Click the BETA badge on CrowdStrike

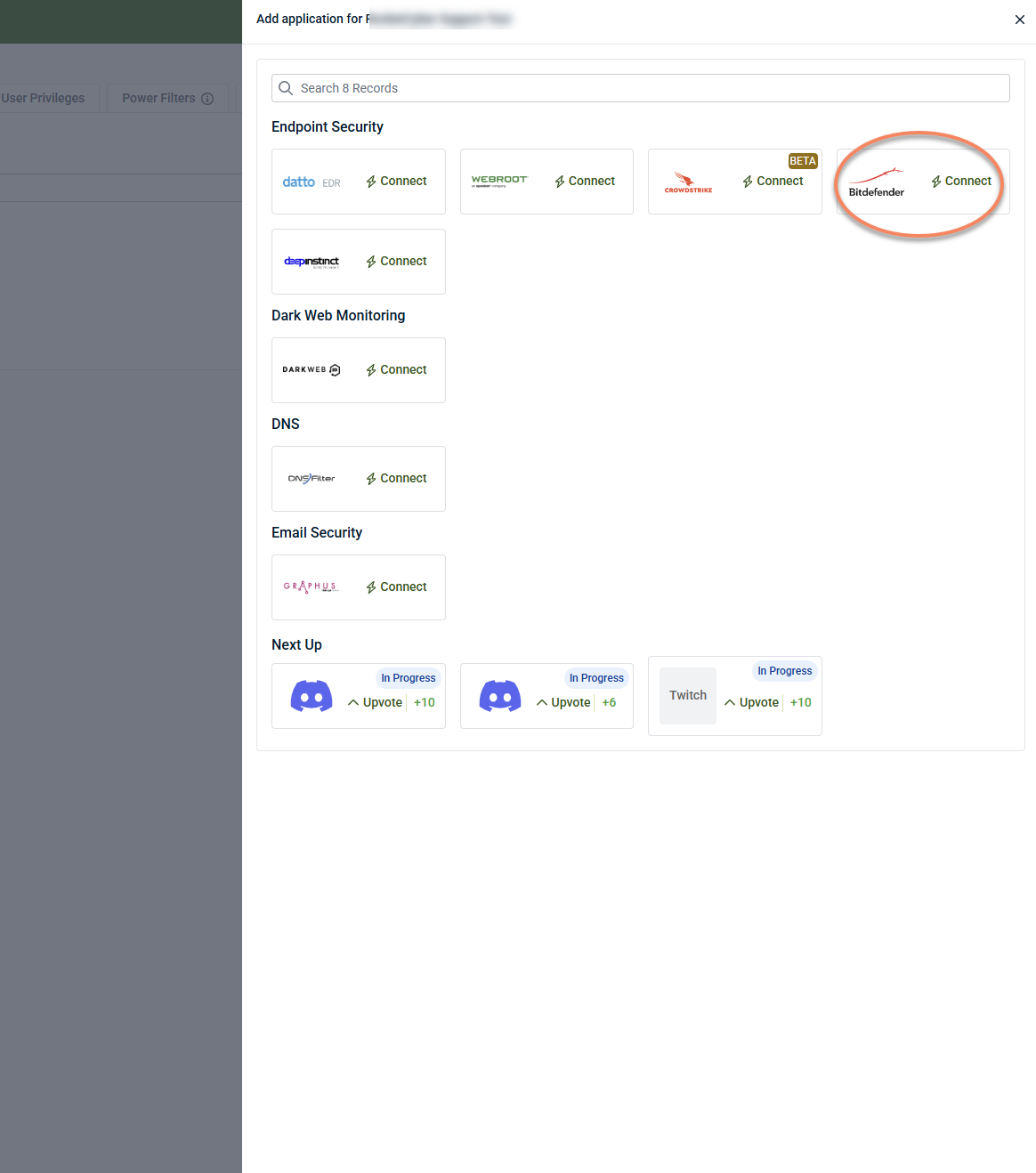(803, 161)
